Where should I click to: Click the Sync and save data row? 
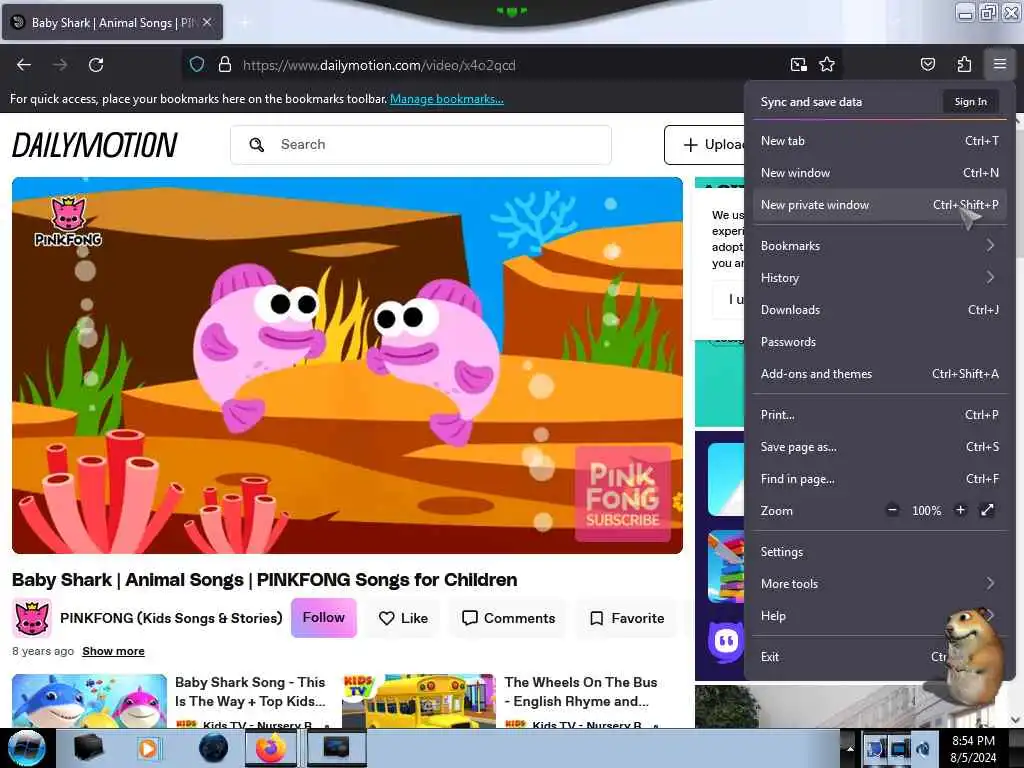(x=880, y=101)
